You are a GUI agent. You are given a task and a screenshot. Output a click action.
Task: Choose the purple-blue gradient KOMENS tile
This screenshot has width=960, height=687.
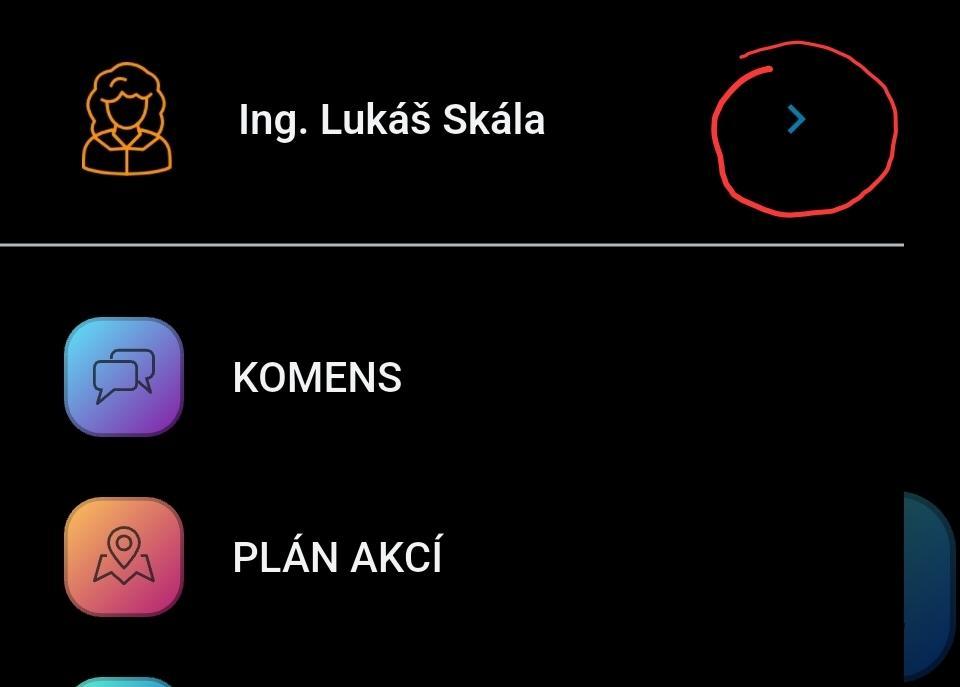click(x=124, y=377)
